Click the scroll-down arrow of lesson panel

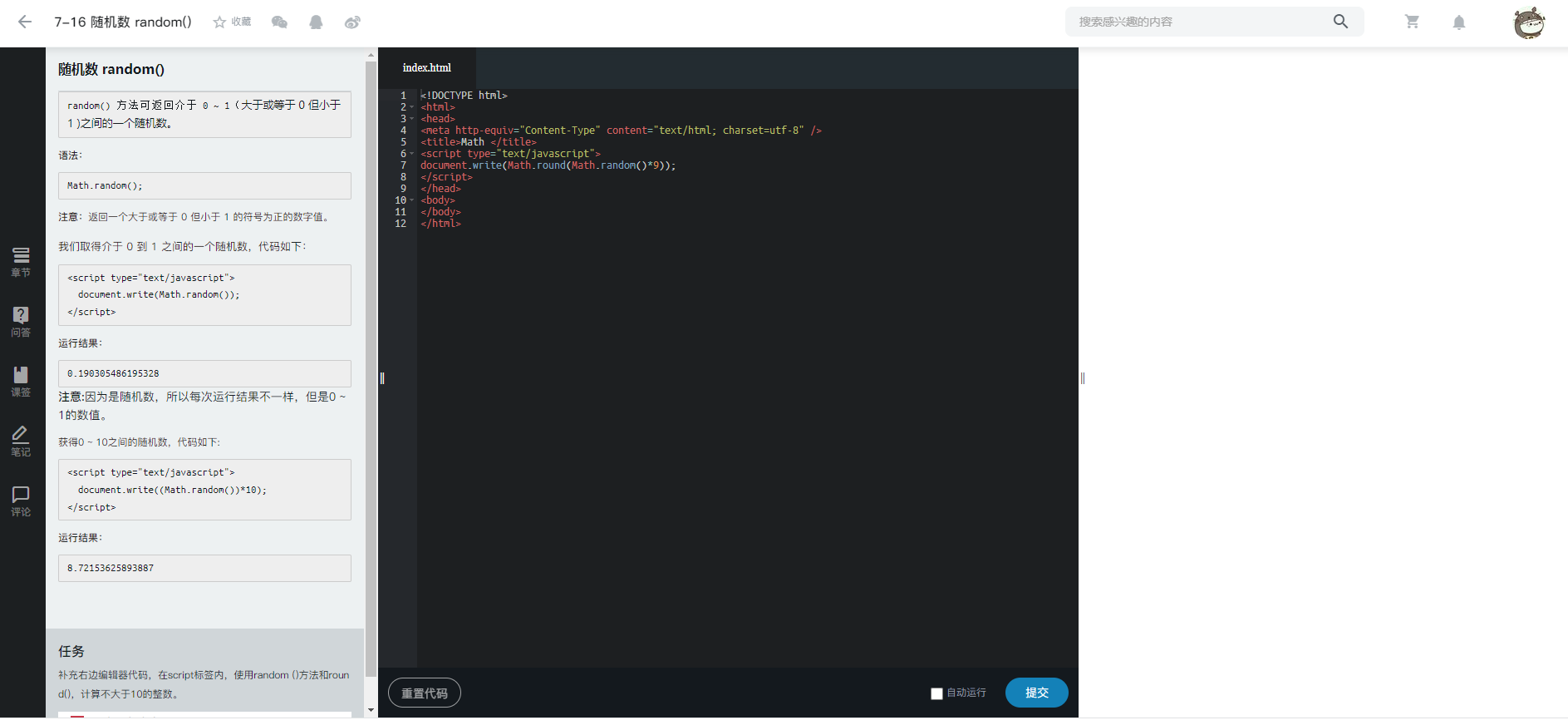click(x=371, y=710)
